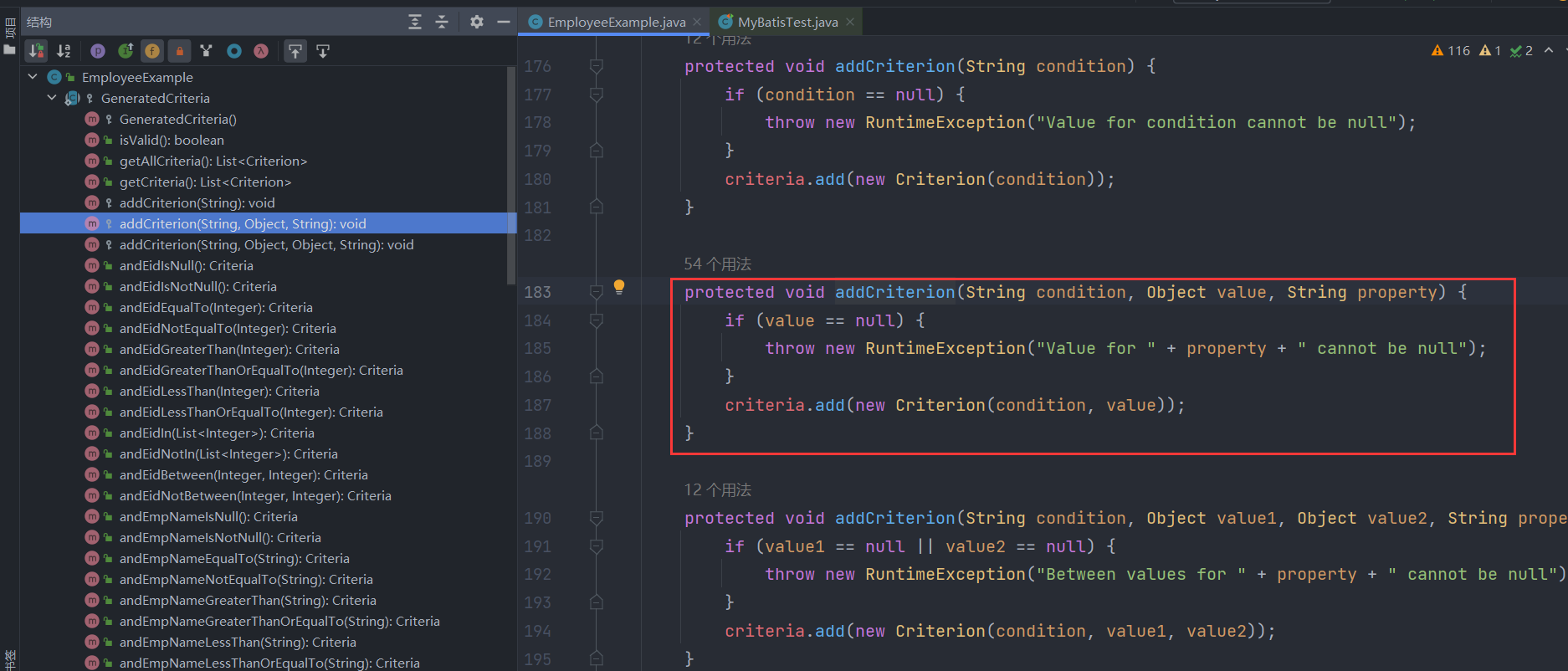Open the Project tool window folder icon
Screen dimensions: 1568x671
click(x=9, y=49)
